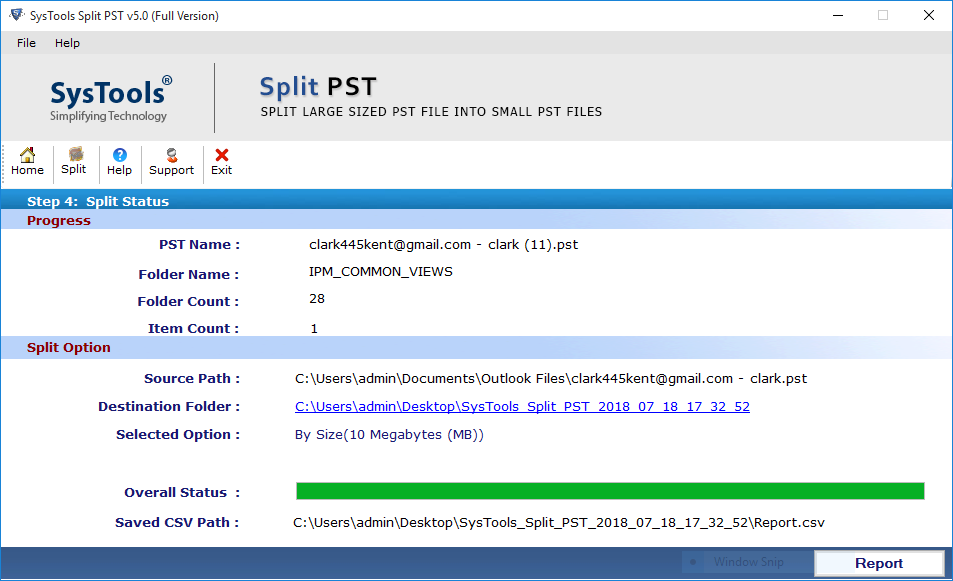Screen dimensions: 953x581
Task: Click the SysTools logo
Action: pos(111,99)
